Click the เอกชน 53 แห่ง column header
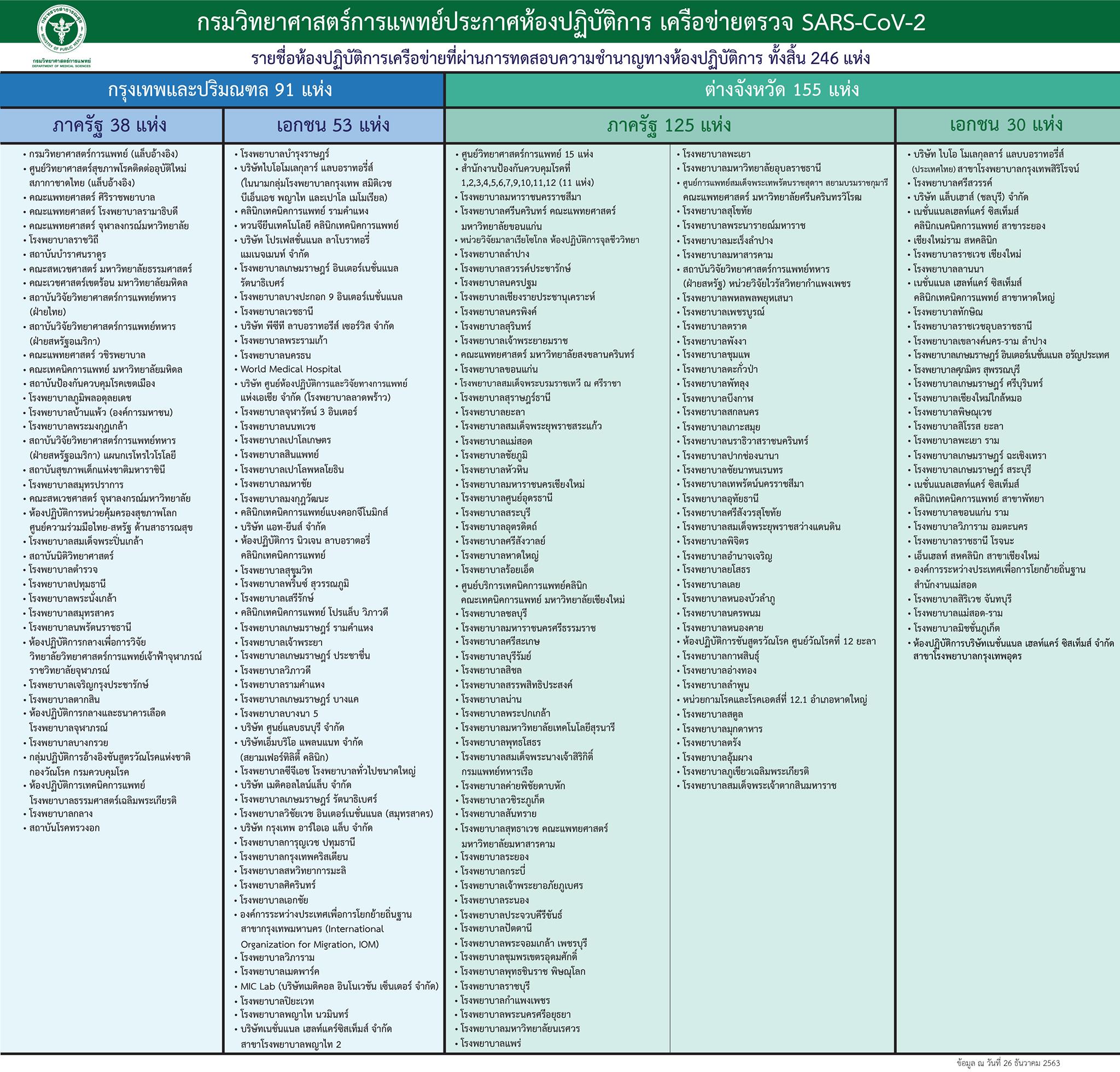1120x1072 pixels. (x=333, y=125)
